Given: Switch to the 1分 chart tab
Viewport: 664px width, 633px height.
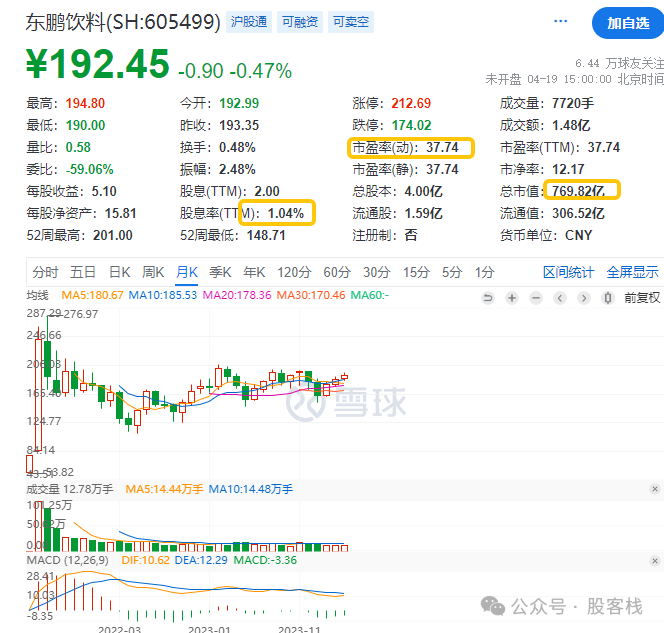Looking at the screenshot, I should (x=484, y=272).
